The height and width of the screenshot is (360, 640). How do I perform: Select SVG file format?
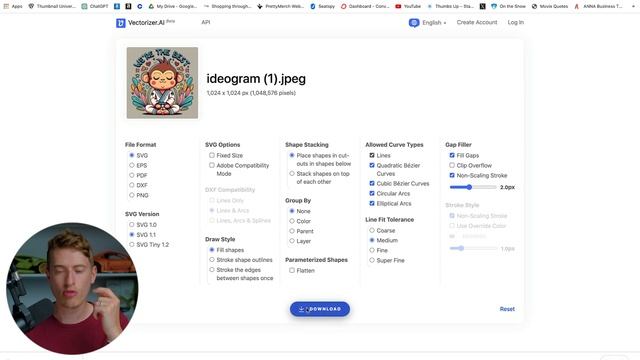click(x=132, y=156)
